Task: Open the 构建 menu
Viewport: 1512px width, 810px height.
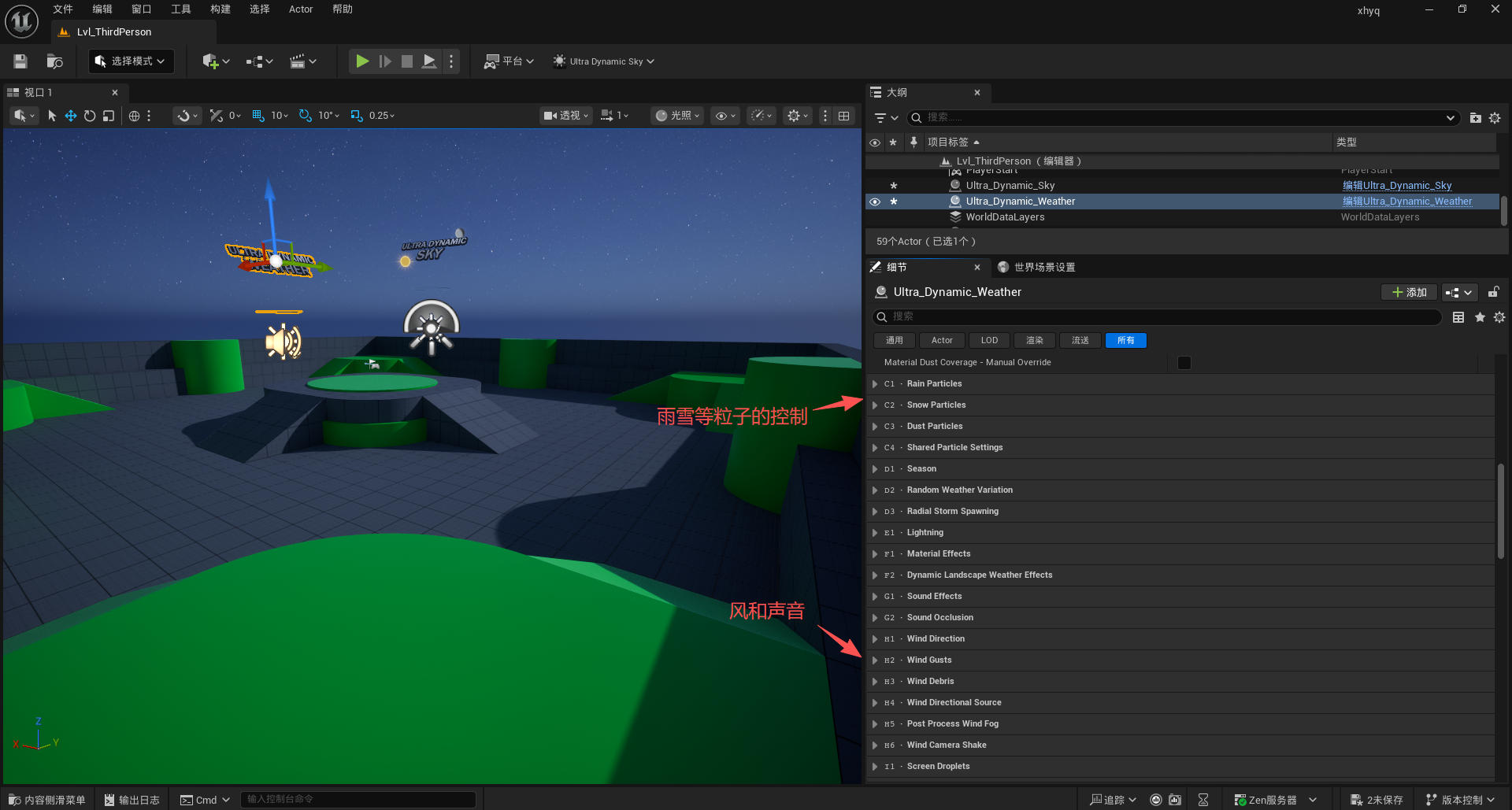Action: tap(220, 9)
